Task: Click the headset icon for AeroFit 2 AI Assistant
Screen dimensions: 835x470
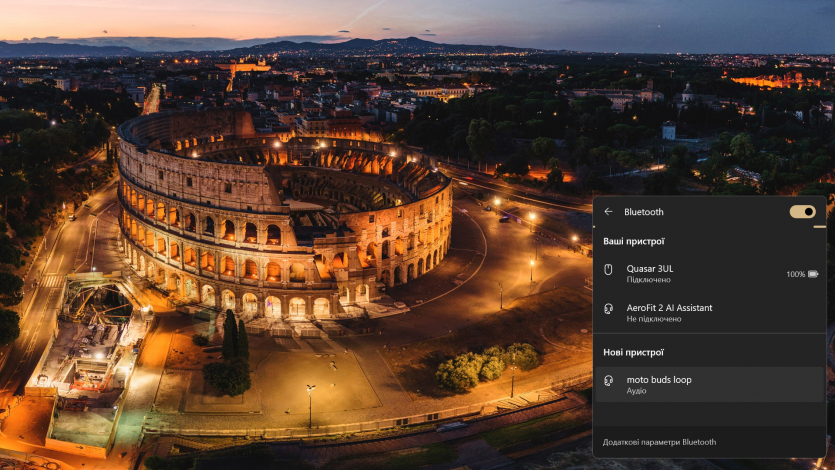Action: (608, 309)
